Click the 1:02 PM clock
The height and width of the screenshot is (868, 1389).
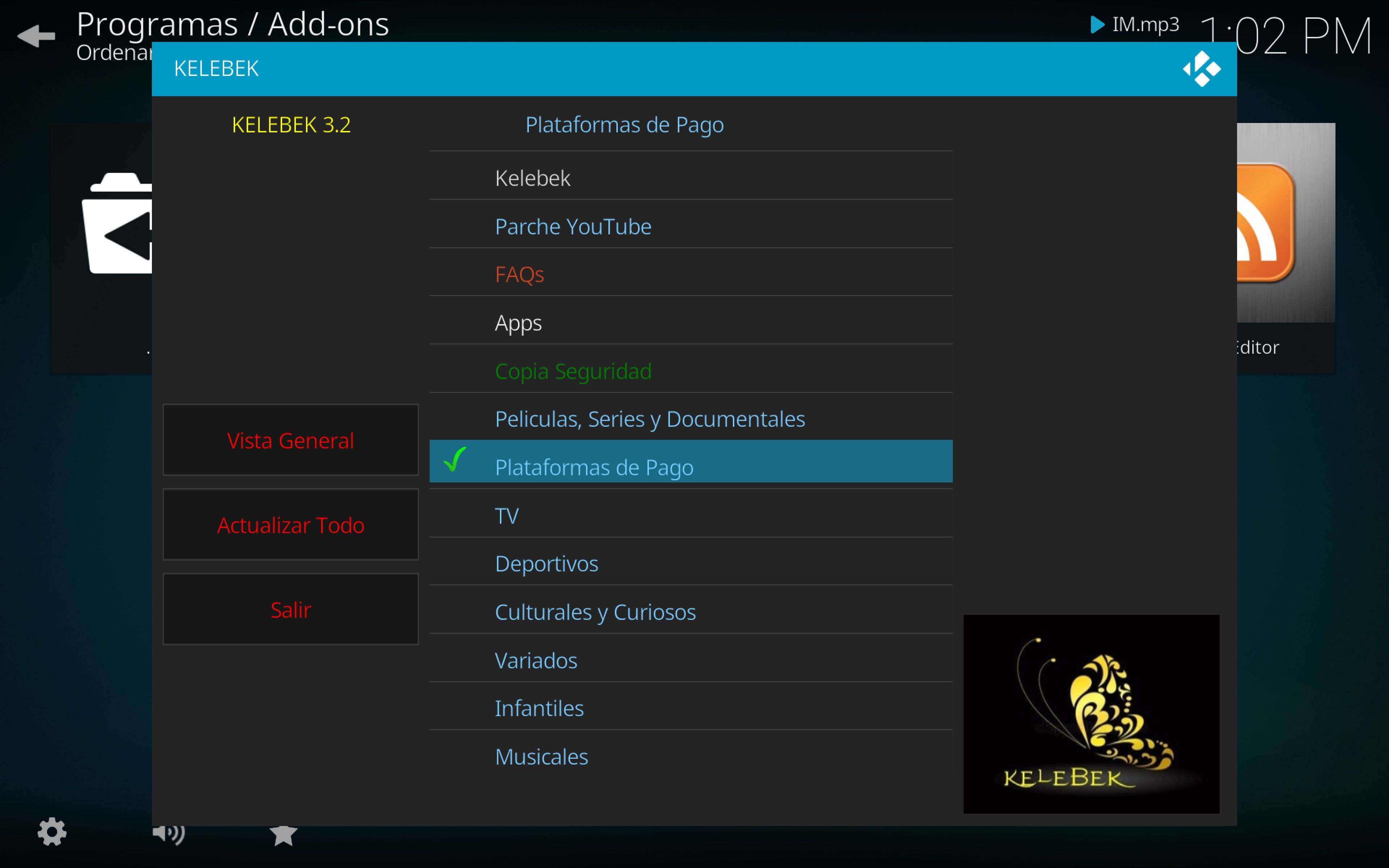pyautogui.click(x=1286, y=35)
